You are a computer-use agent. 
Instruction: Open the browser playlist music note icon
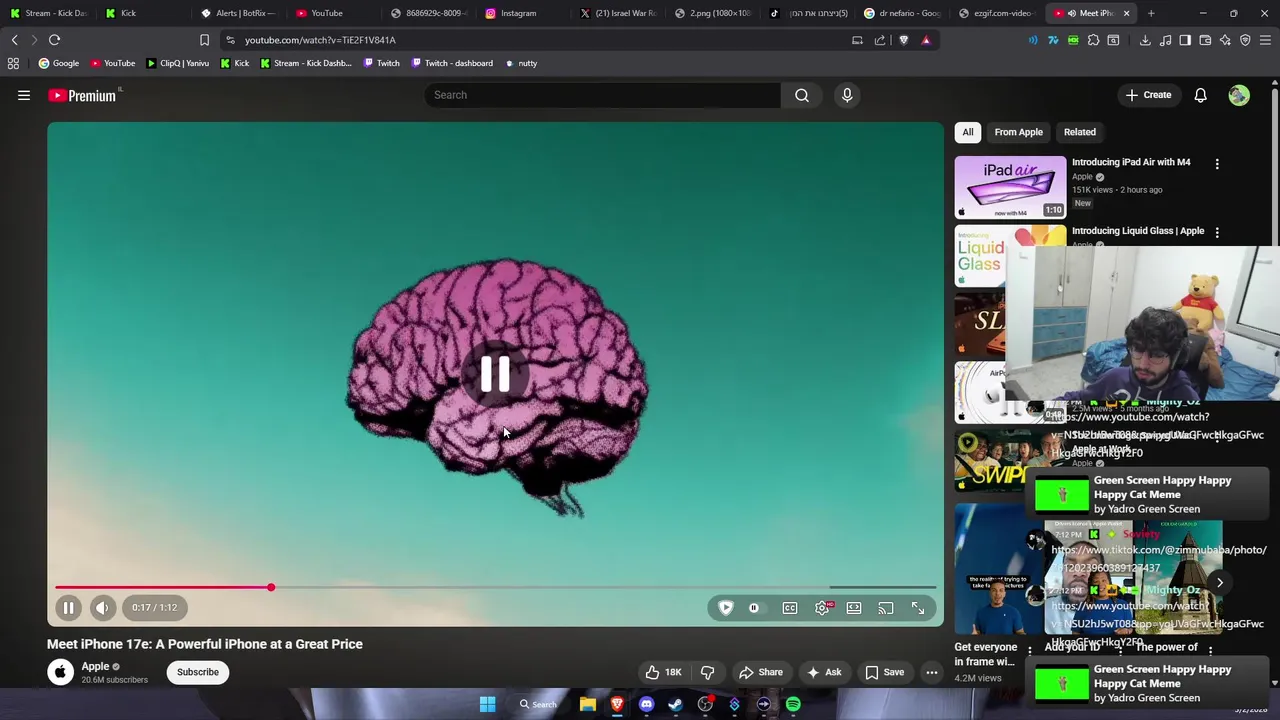click(1165, 40)
